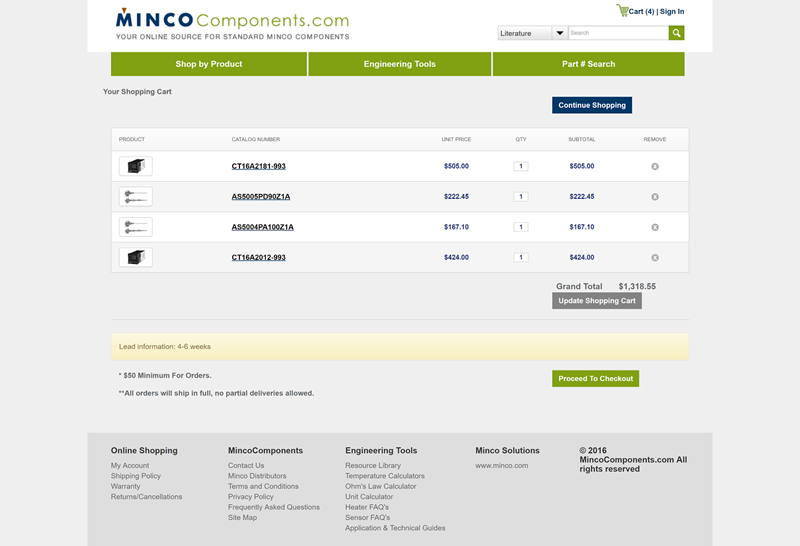
Task: Open product thumbnail for CT16A2181-993
Action: 136,166
